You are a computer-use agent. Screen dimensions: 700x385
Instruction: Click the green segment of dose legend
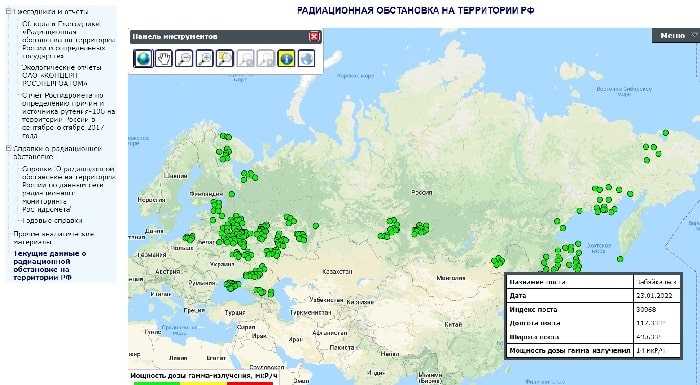pos(157,383)
